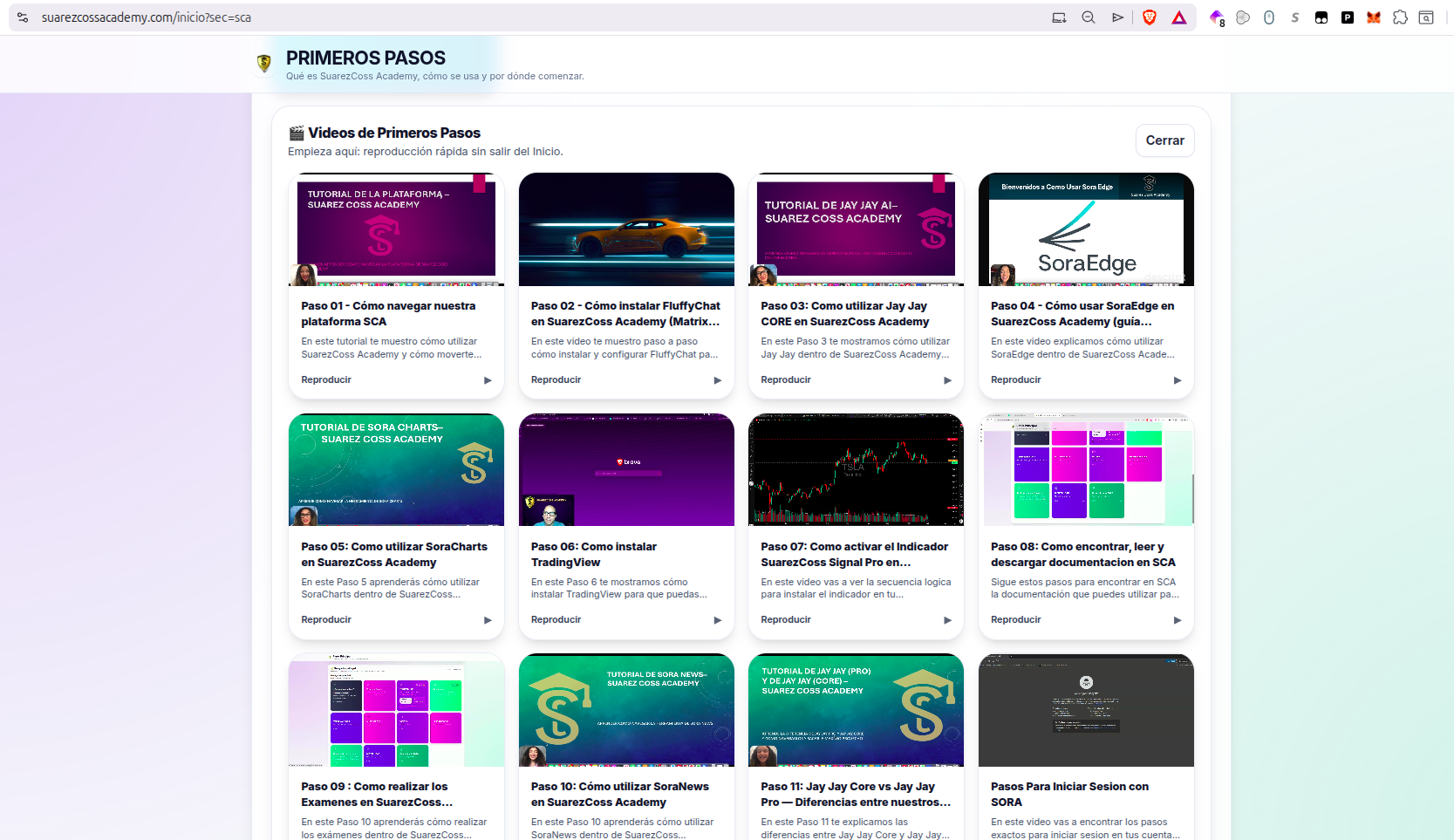Click the Brave Rewards triangle icon

click(x=1179, y=17)
